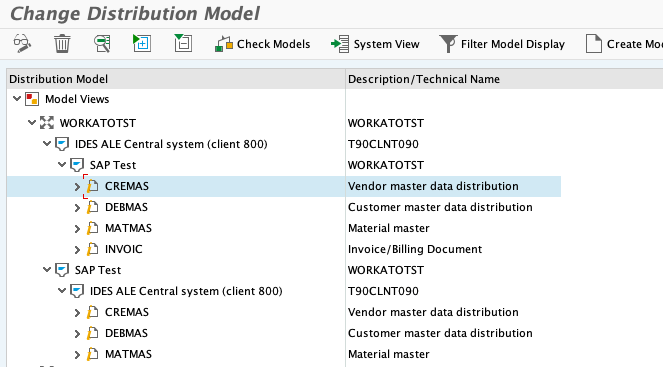Click first MATMAS document icon

(92, 228)
